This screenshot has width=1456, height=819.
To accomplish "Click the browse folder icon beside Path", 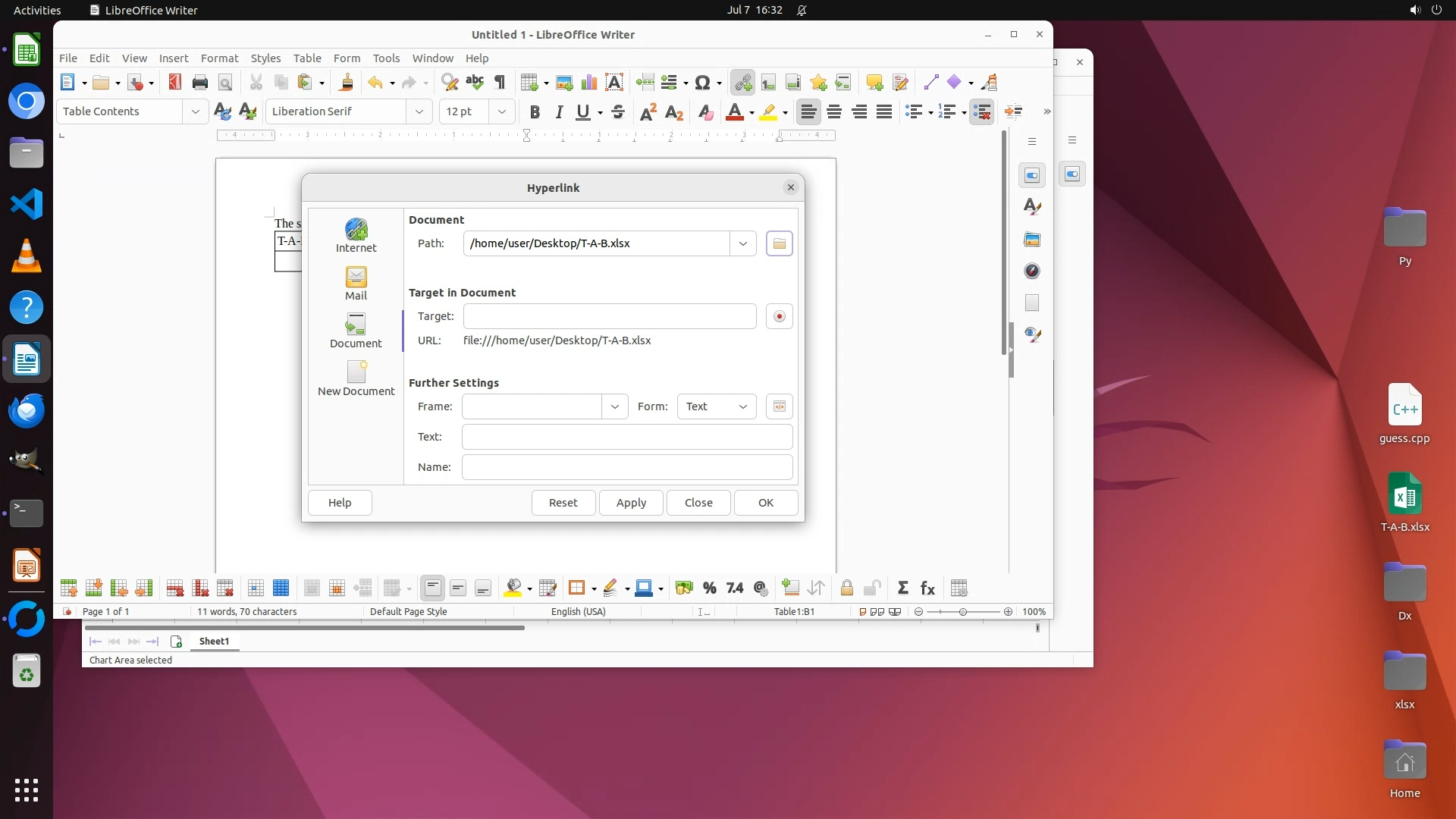I will [x=779, y=243].
